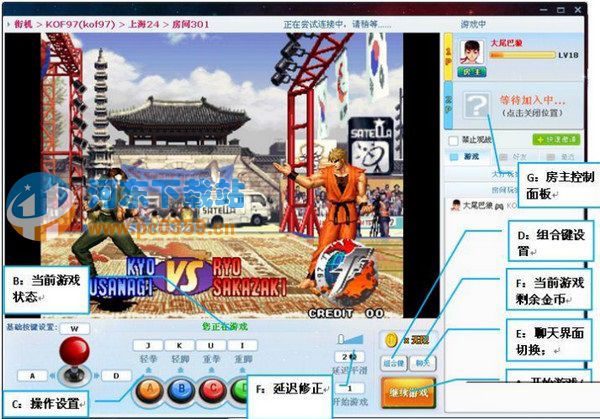600x419 pixels.
Task: Toggle the 禁止观战 checkbox
Action: pos(453,140)
